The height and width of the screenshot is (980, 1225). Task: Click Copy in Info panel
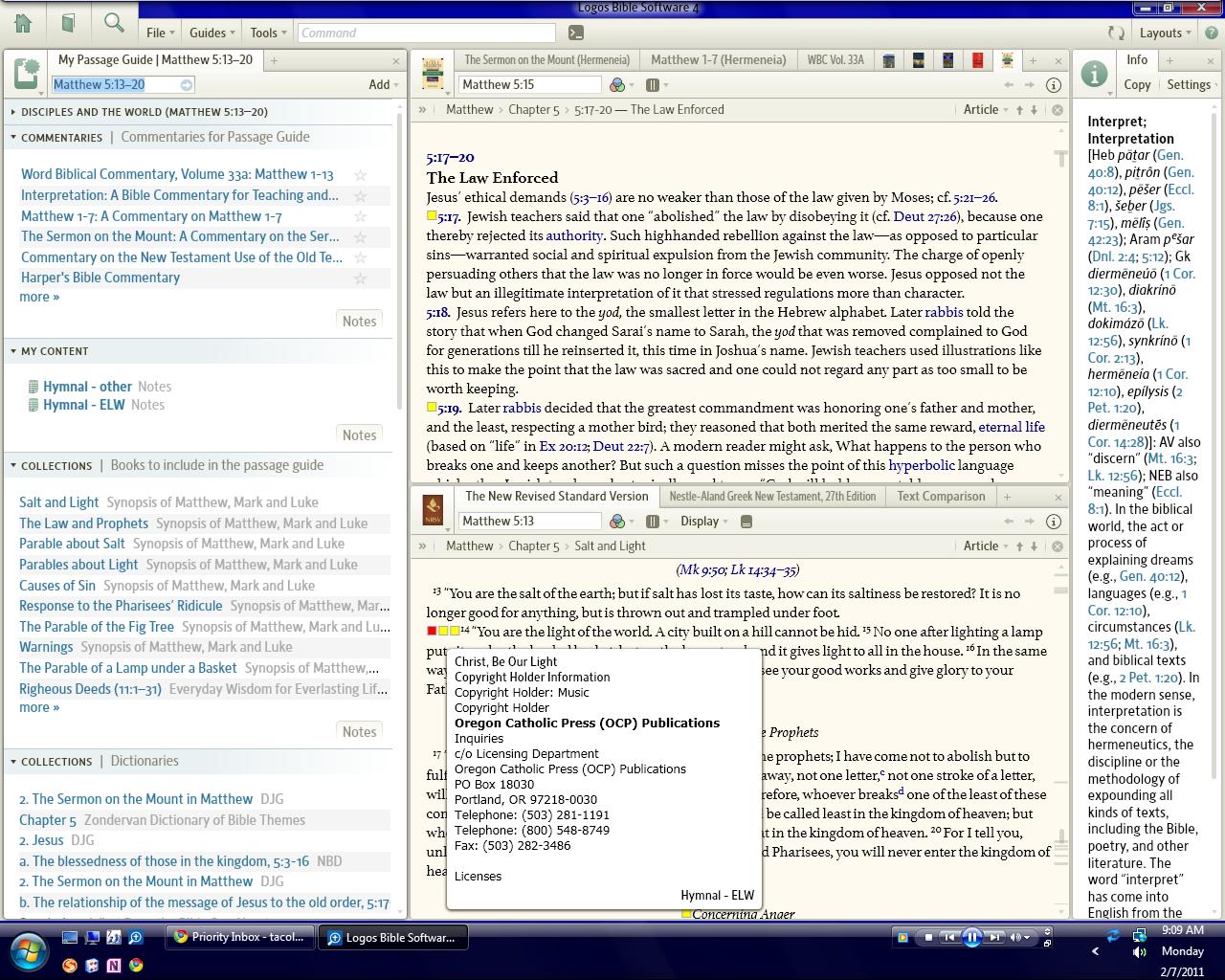point(1137,84)
